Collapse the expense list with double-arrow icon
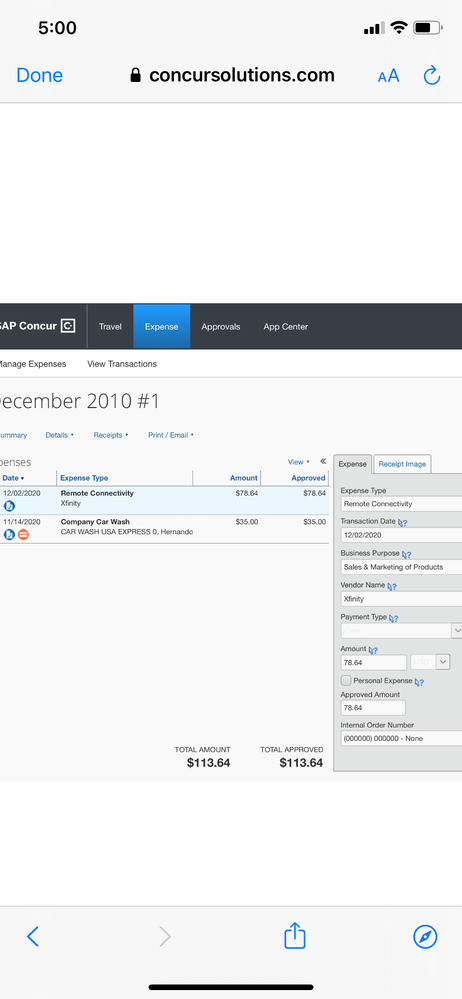Screen dimensions: 462x999 pyautogui.click(x=323, y=461)
